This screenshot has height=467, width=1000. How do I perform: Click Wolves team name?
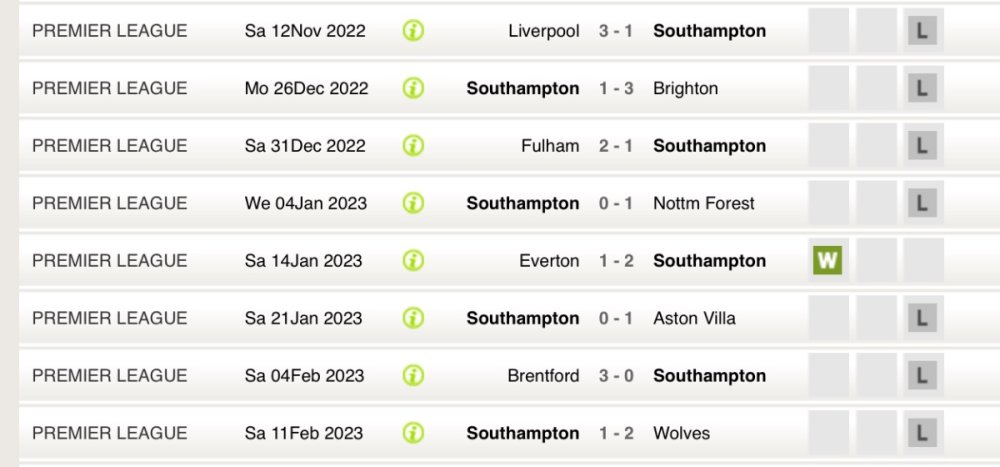[681, 433]
